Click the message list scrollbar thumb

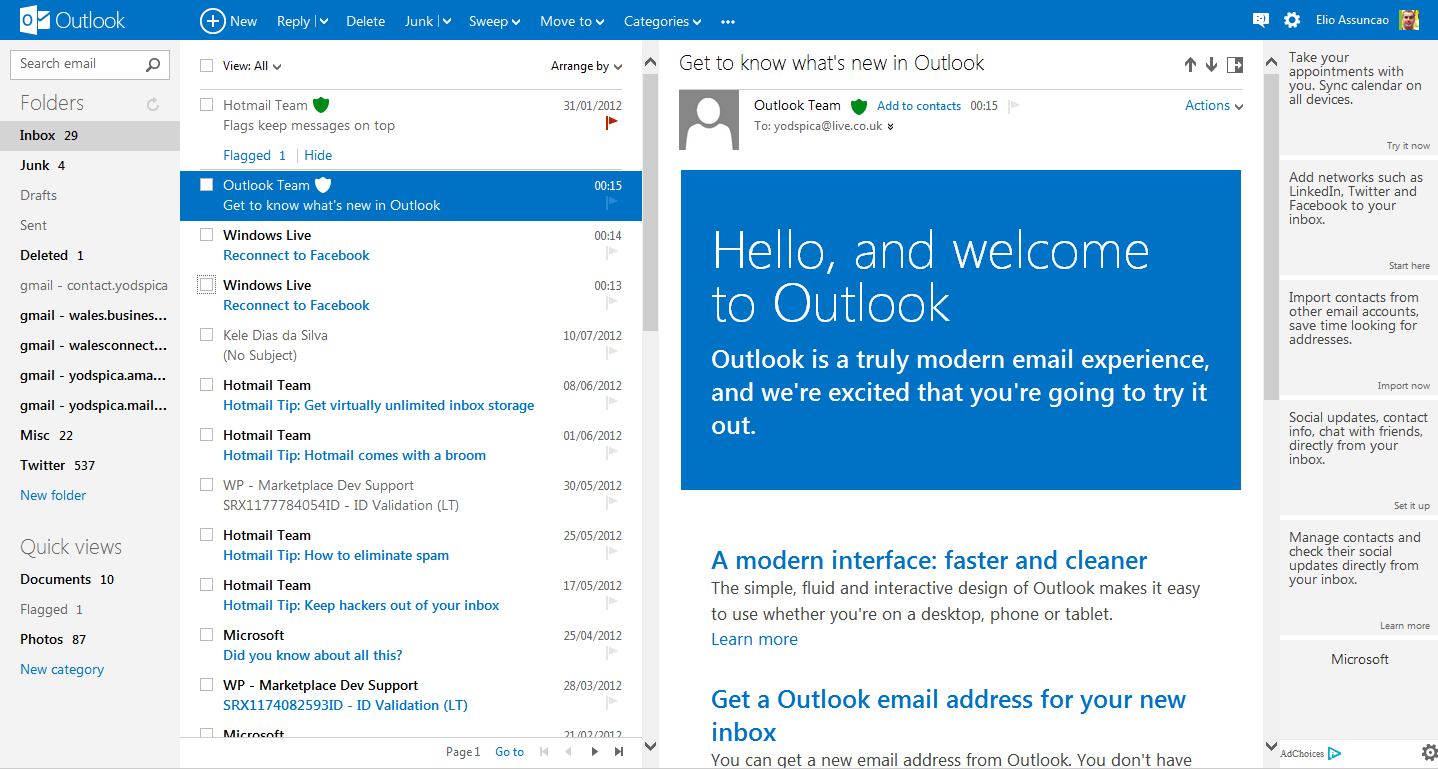(650, 200)
